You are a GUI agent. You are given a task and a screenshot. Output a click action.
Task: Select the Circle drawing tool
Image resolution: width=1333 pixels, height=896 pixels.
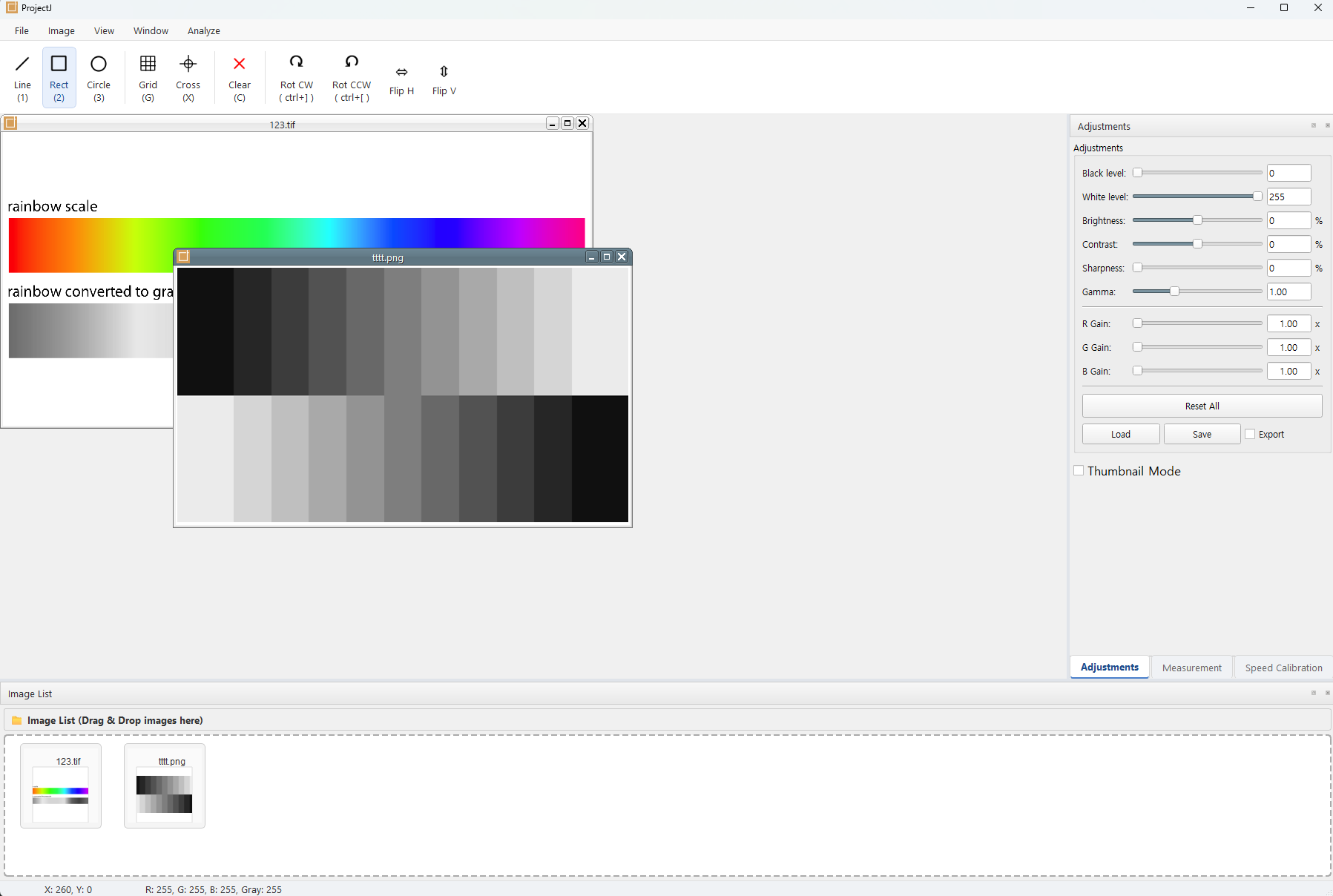99,77
